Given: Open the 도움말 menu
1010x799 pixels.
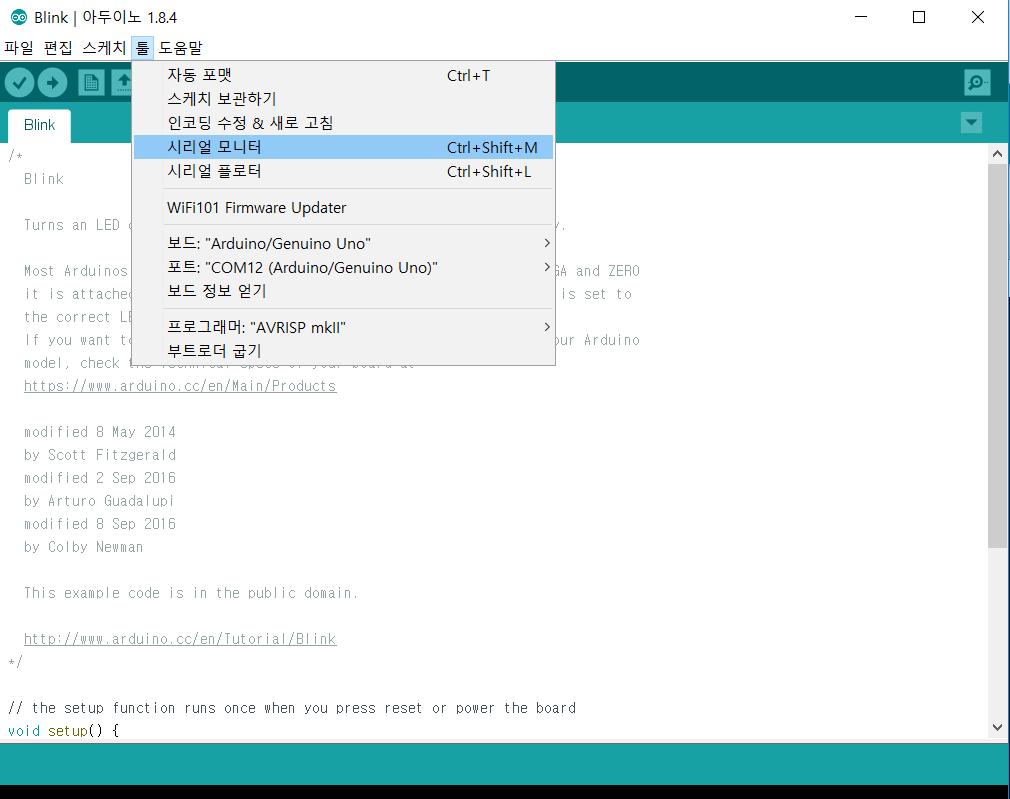Looking at the screenshot, I should click(180, 48).
